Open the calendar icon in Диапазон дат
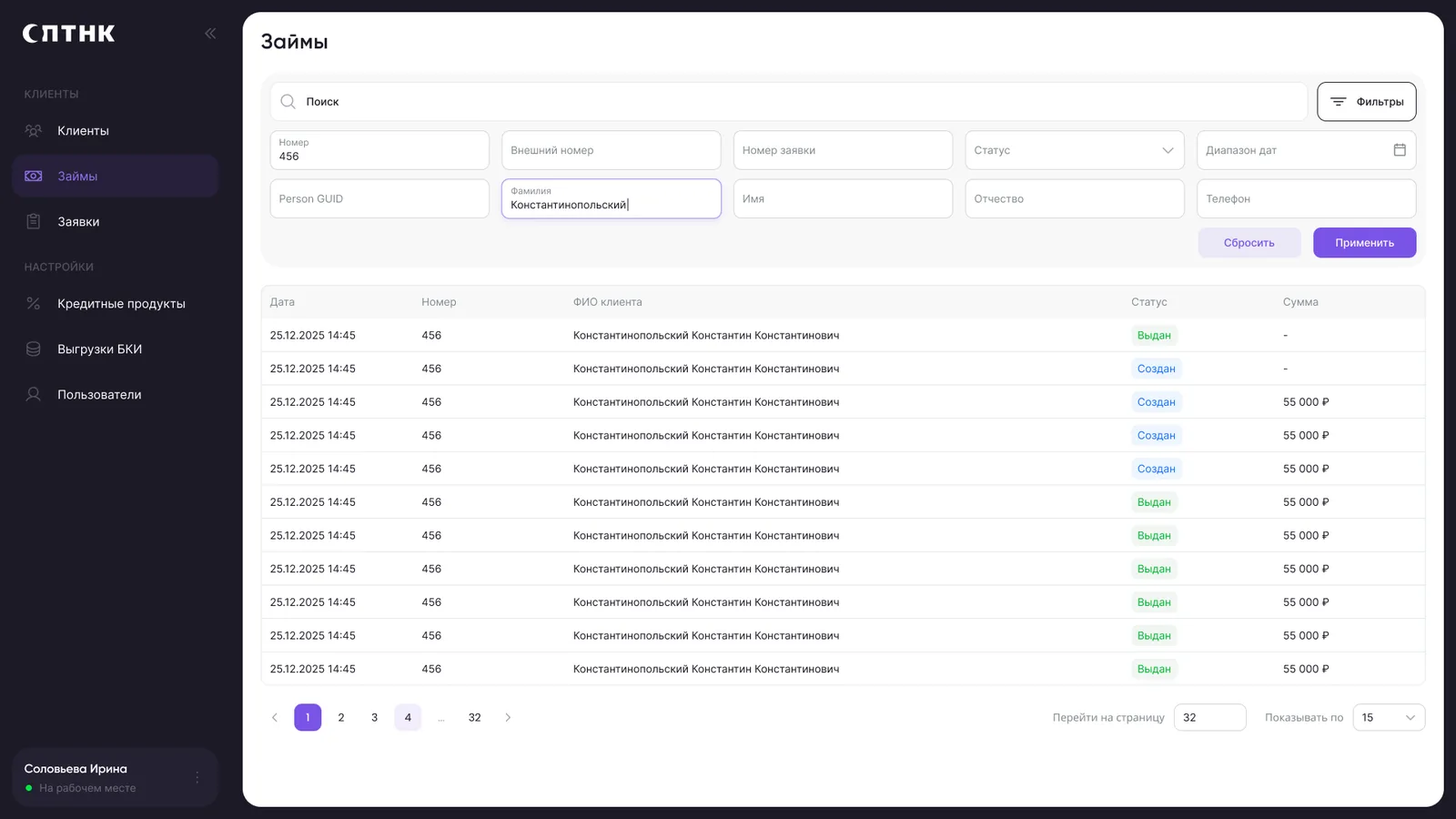The height and width of the screenshot is (819, 1456). point(1400,150)
